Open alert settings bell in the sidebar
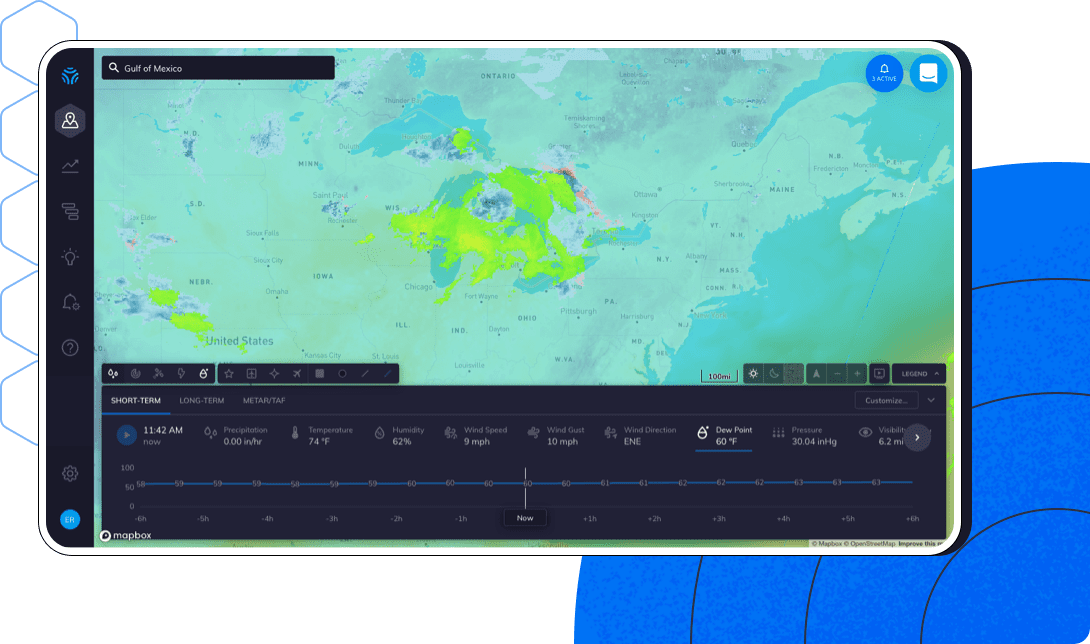Image resolution: width=1090 pixels, height=644 pixels. tap(70, 302)
